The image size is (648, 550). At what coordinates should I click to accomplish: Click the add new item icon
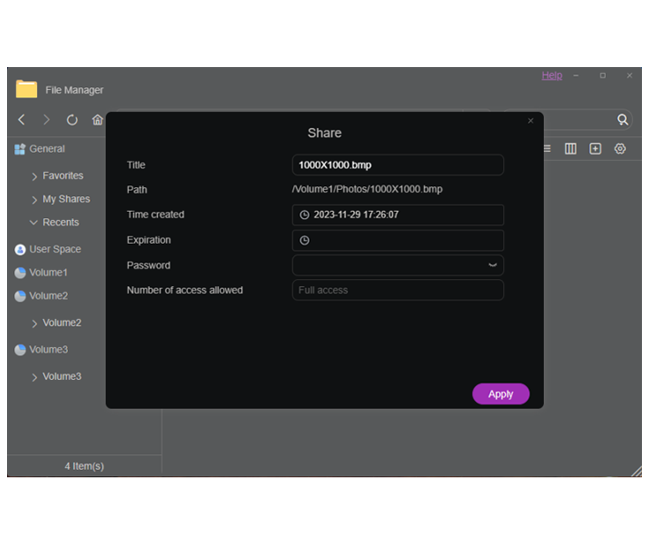tap(595, 149)
